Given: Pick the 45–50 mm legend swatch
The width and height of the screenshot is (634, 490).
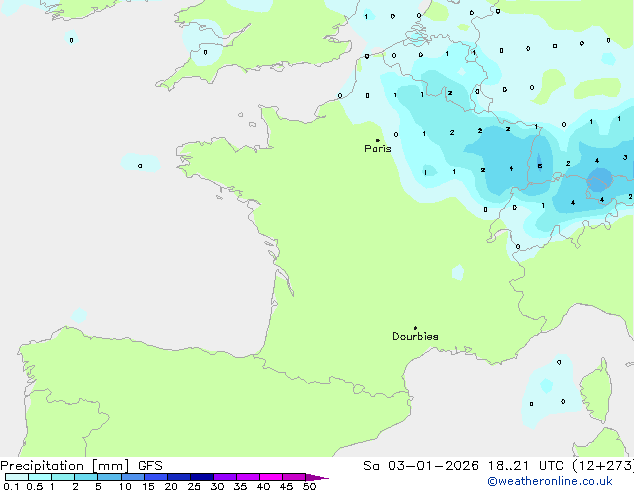Looking at the screenshot, I should [294, 477].
